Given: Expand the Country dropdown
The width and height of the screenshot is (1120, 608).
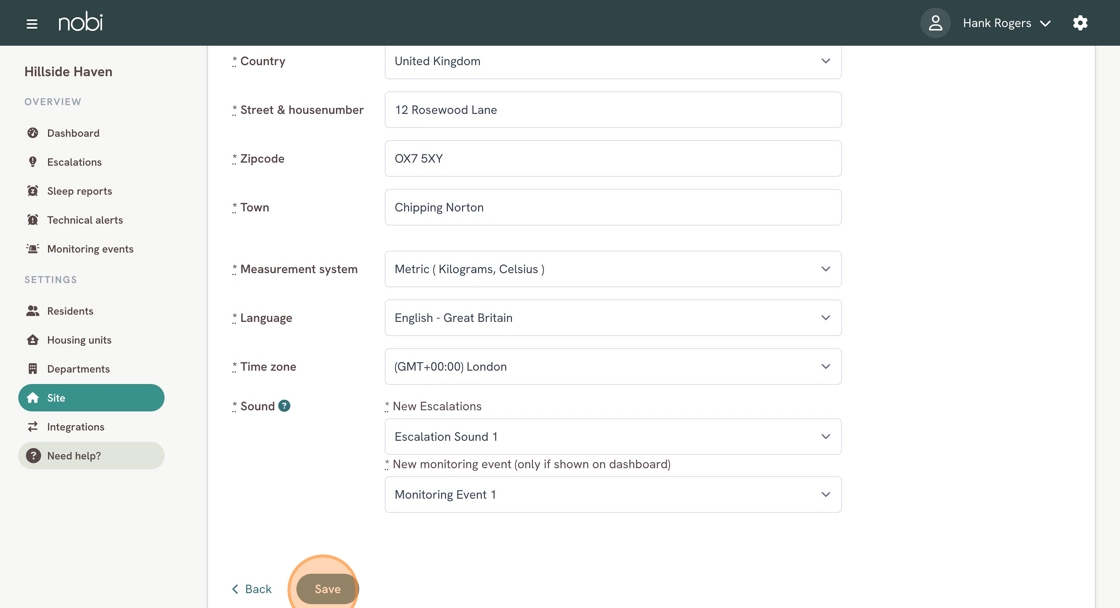Looking at the screenshot, I should click(612, 61).
